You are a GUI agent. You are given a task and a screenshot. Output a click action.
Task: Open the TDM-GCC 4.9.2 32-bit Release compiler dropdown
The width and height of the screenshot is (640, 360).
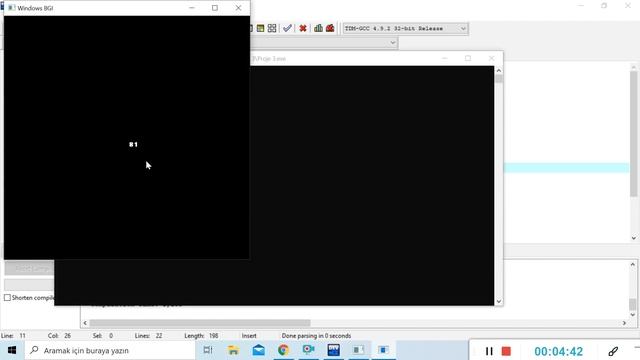coord(405,29)
